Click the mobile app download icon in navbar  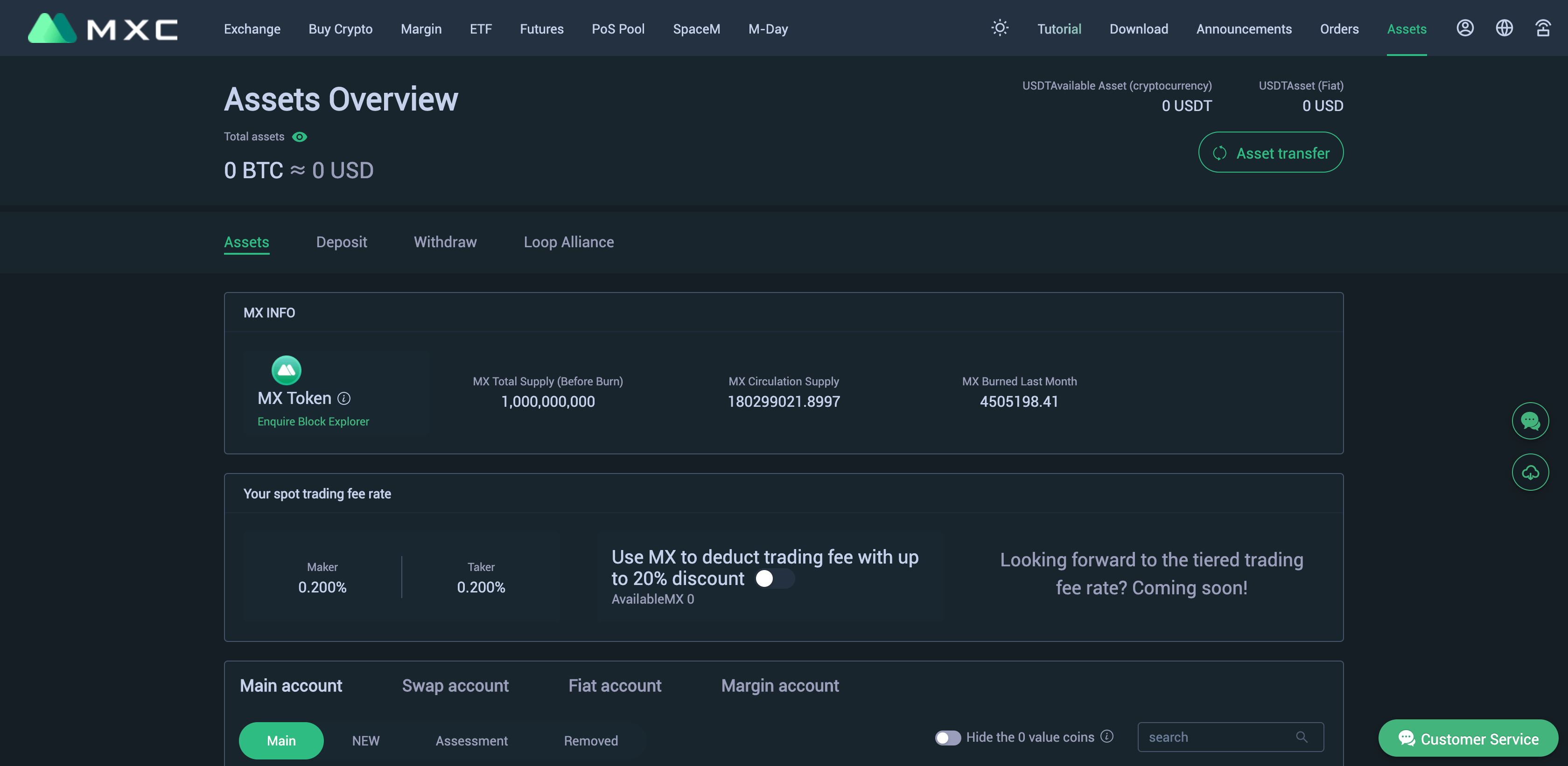click(1543, 28)
